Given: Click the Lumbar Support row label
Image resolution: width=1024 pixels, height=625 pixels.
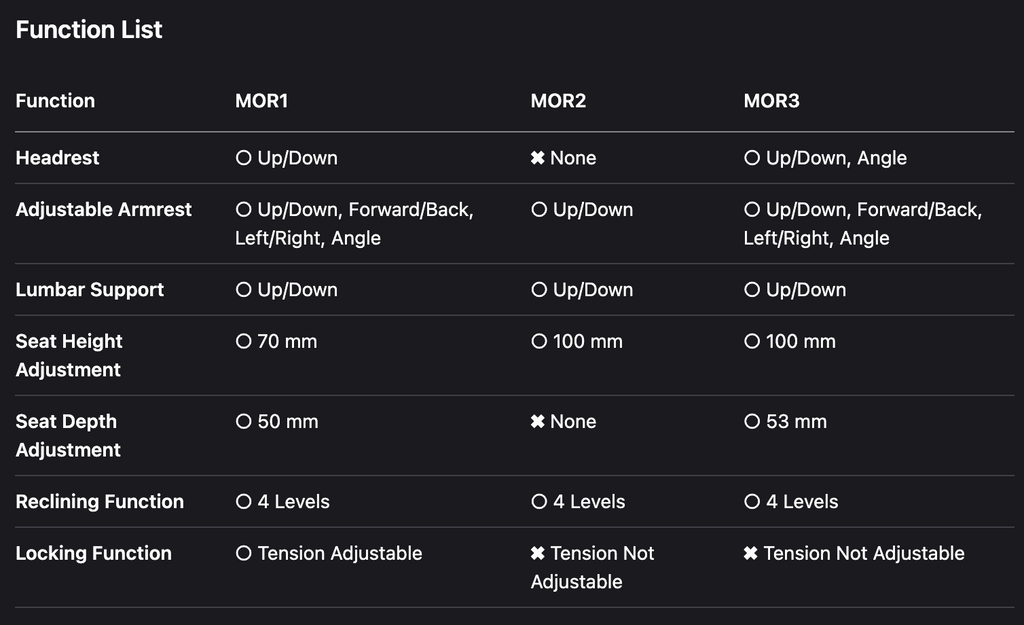Looking at the screenshot, I should click(89, 290).
